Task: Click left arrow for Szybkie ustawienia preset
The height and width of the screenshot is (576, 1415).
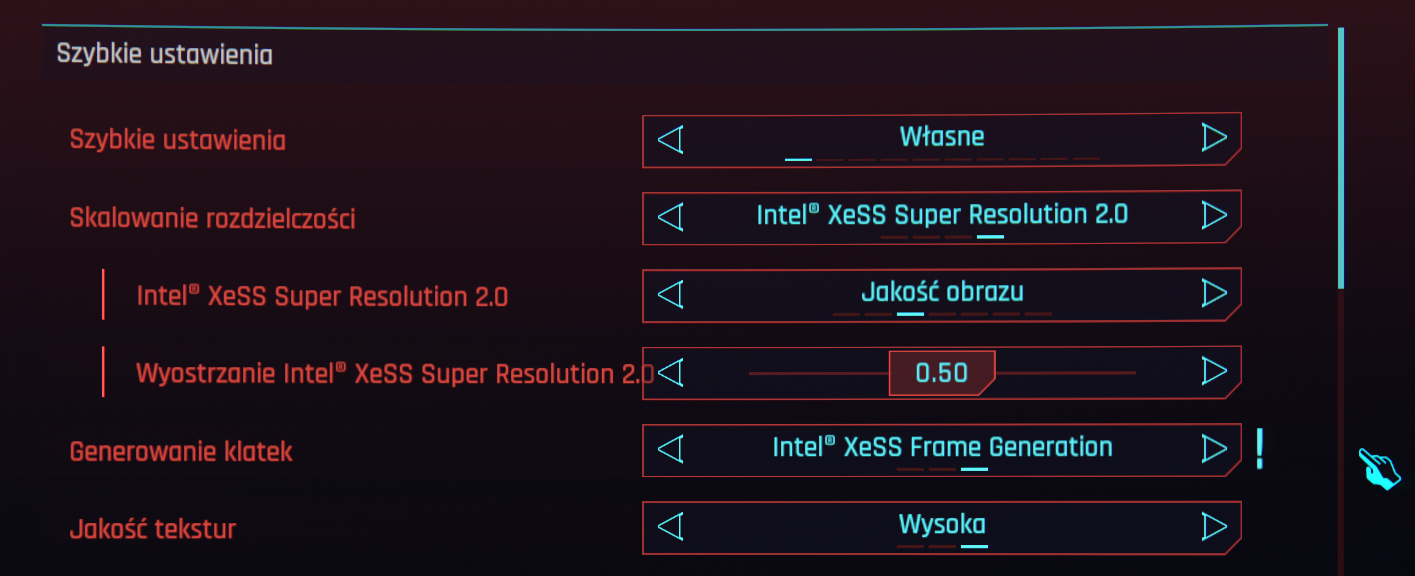Action: click(670, 138)
